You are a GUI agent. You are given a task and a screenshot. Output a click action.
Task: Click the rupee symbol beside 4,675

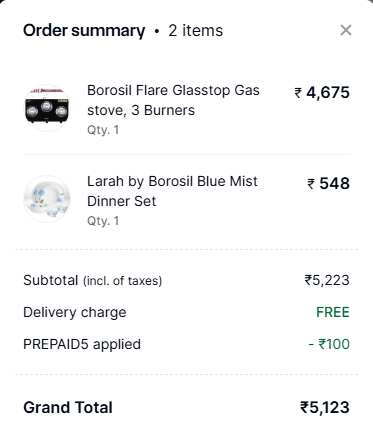pyautogui.click(x=298, y=93)
